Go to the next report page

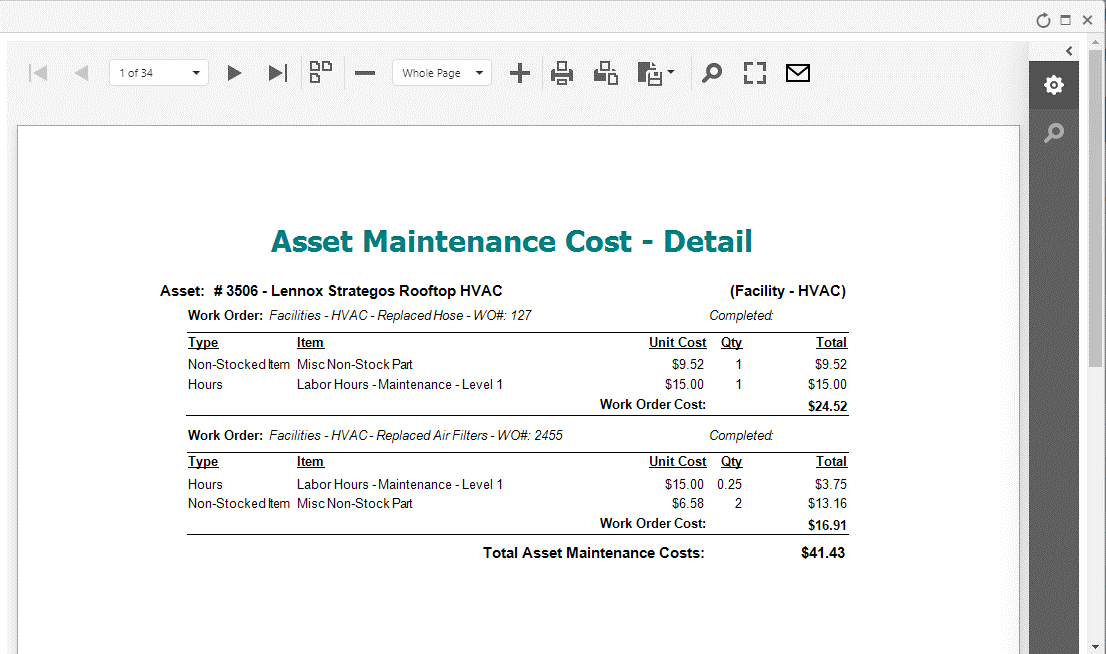pos(234,73)
